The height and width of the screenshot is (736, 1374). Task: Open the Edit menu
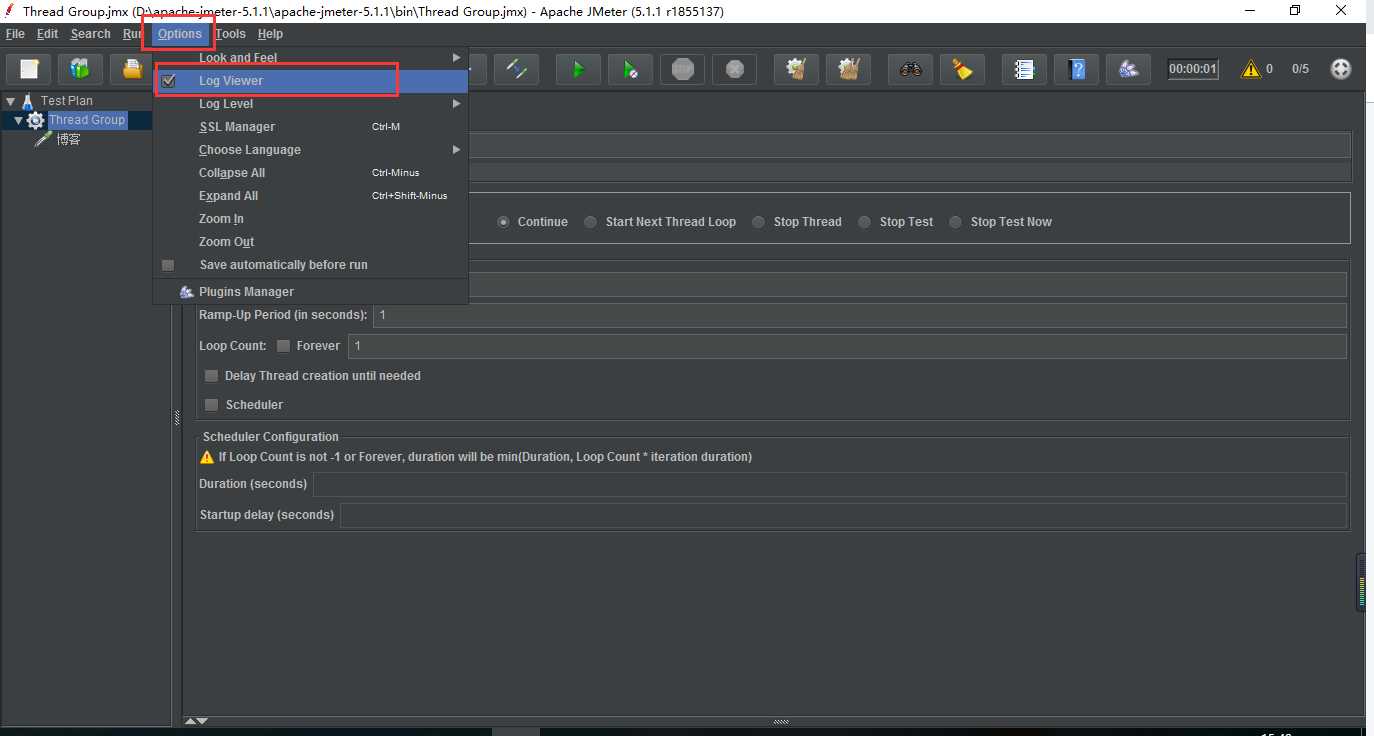47,34
